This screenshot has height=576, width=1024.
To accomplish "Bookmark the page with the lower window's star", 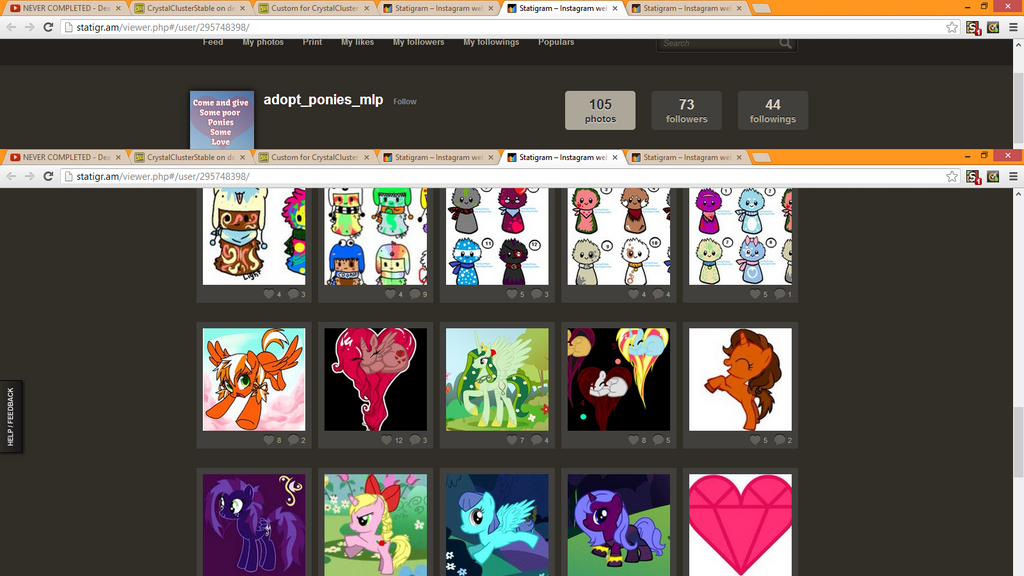I will click(x=952, y=176).
